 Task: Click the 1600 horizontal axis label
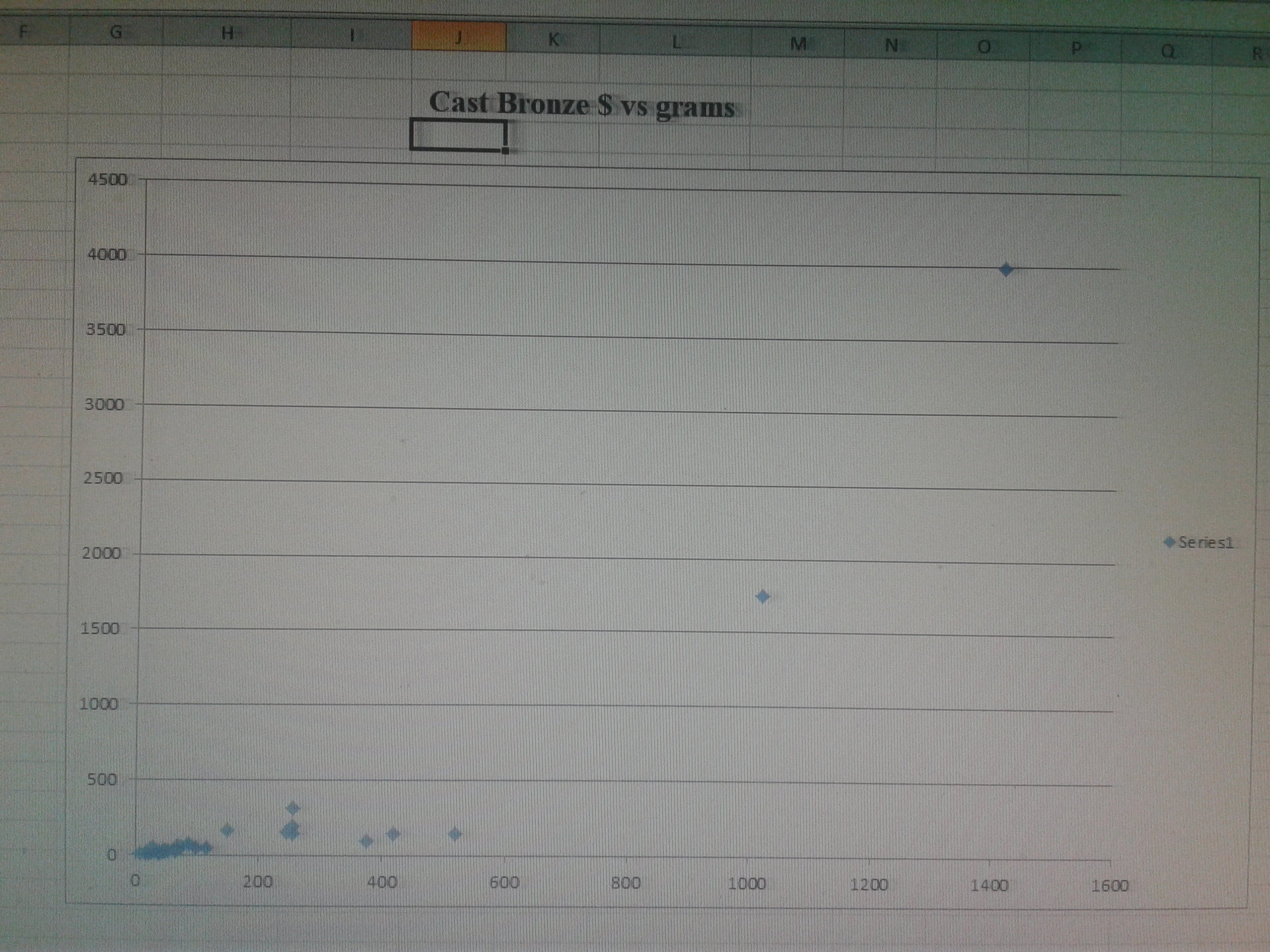[1109, 886]
